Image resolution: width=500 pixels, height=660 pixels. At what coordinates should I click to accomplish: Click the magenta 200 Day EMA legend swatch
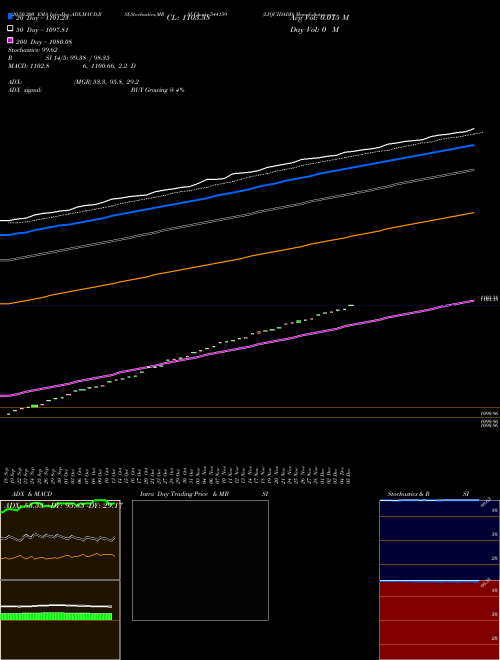[x=11, y=40]
